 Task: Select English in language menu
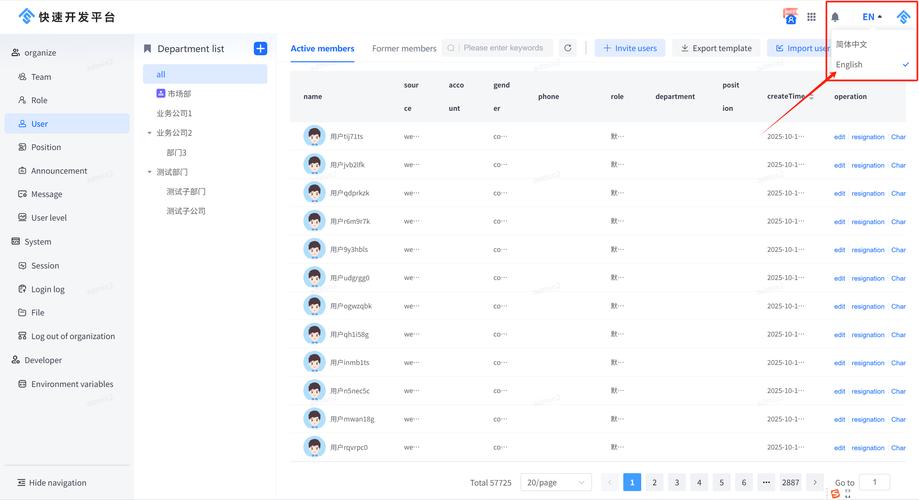pos(849,65)
